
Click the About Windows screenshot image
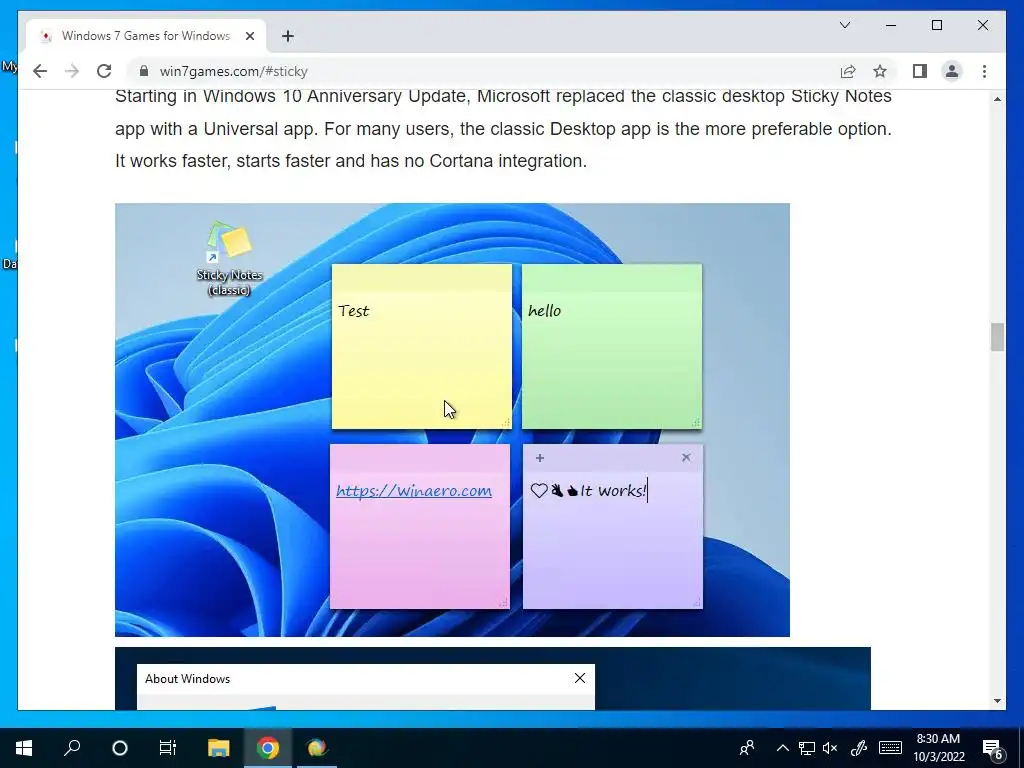492,679
